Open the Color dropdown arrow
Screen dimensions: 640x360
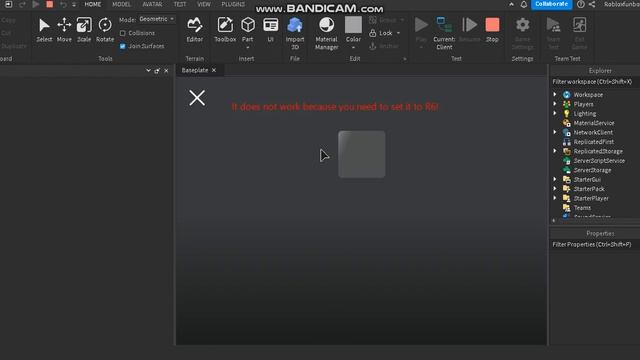pos(353,47)
